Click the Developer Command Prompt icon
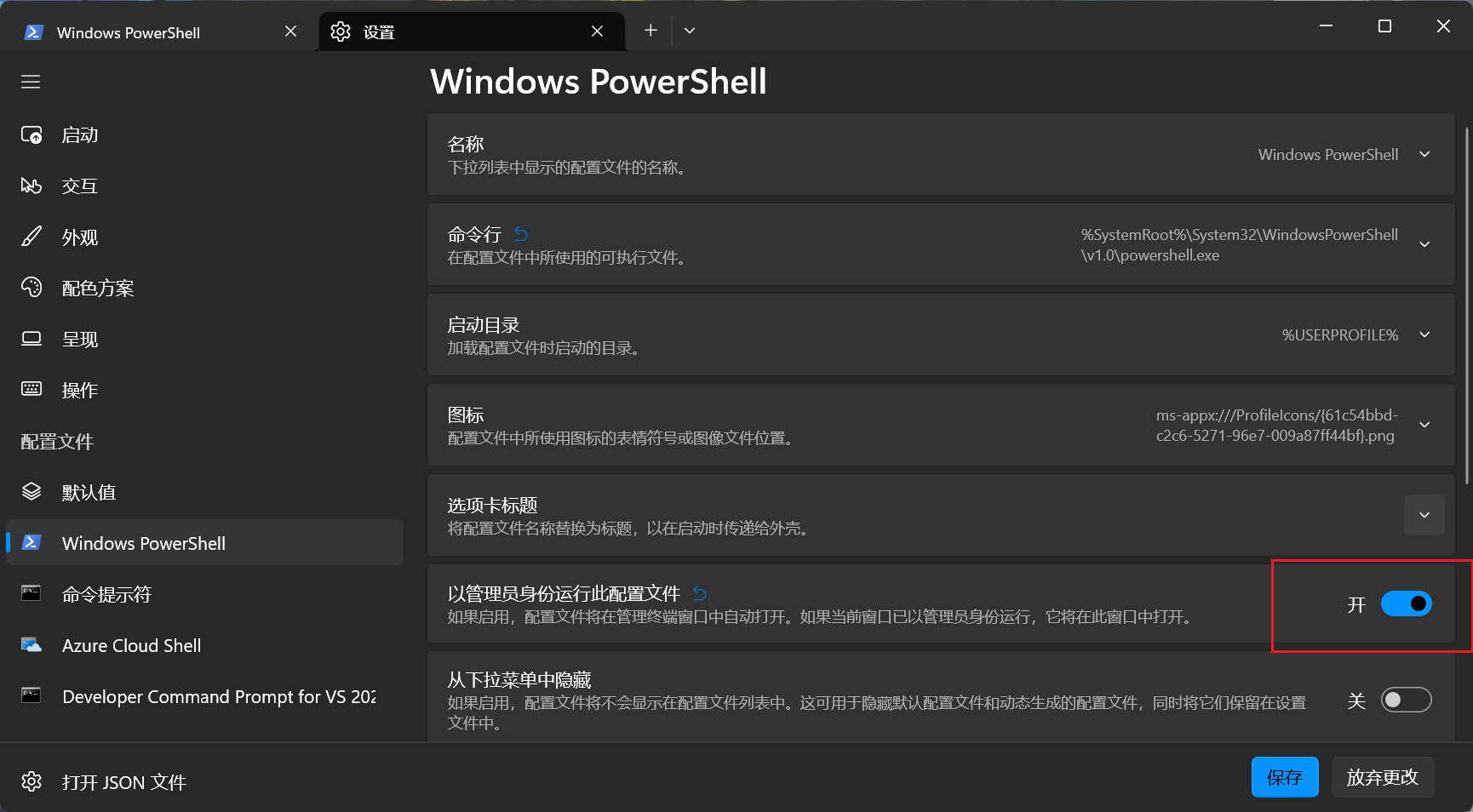The image size is (1473, 812). point(32,696)
